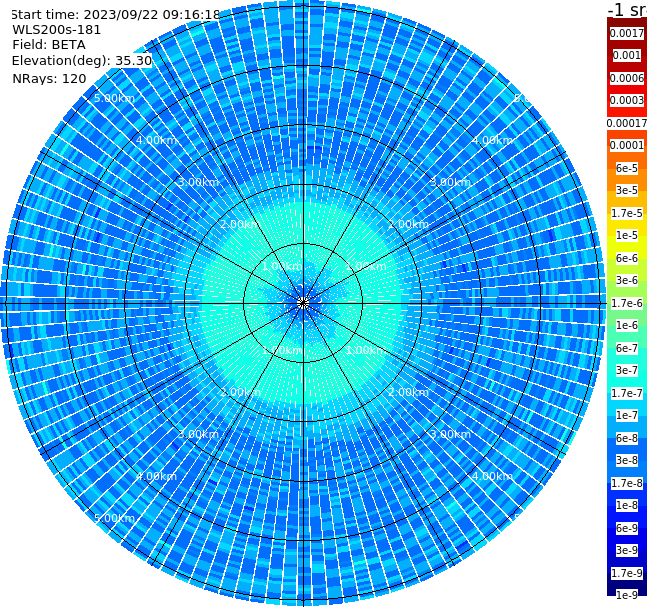
Task: Click the 0.0006 colorbar value
Action: tap(626, 78)
